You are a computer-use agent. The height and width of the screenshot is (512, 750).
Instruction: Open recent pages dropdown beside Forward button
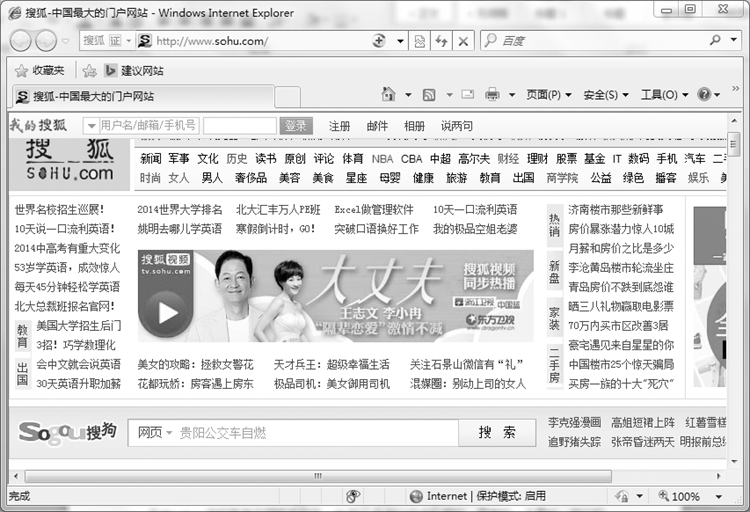(66, 41)
